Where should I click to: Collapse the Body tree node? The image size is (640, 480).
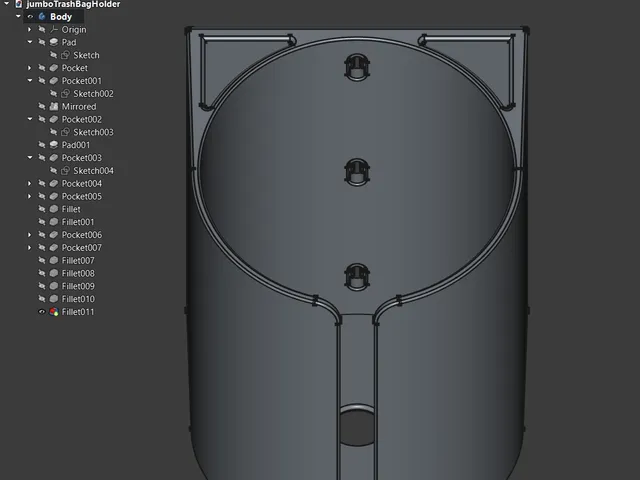(x=18, y=16)
